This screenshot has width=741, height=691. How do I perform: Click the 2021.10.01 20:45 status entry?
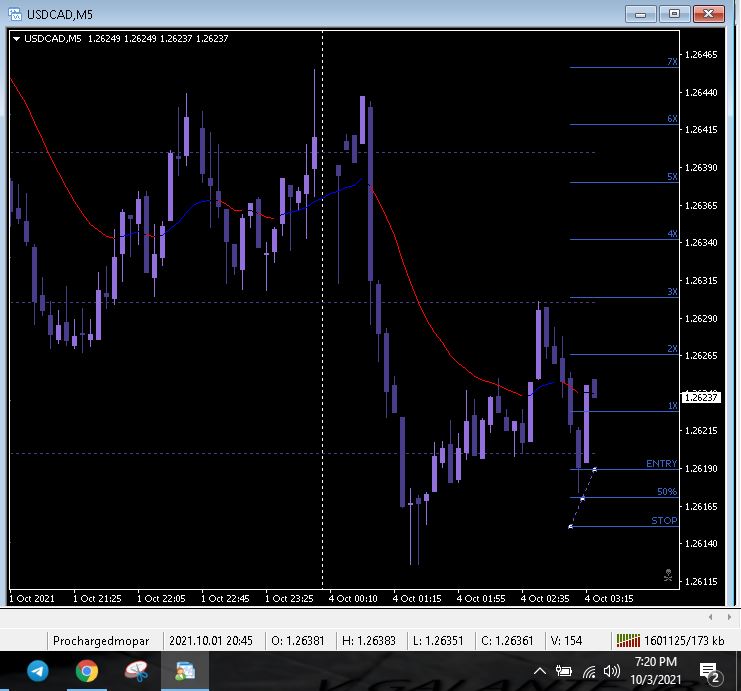211,641
